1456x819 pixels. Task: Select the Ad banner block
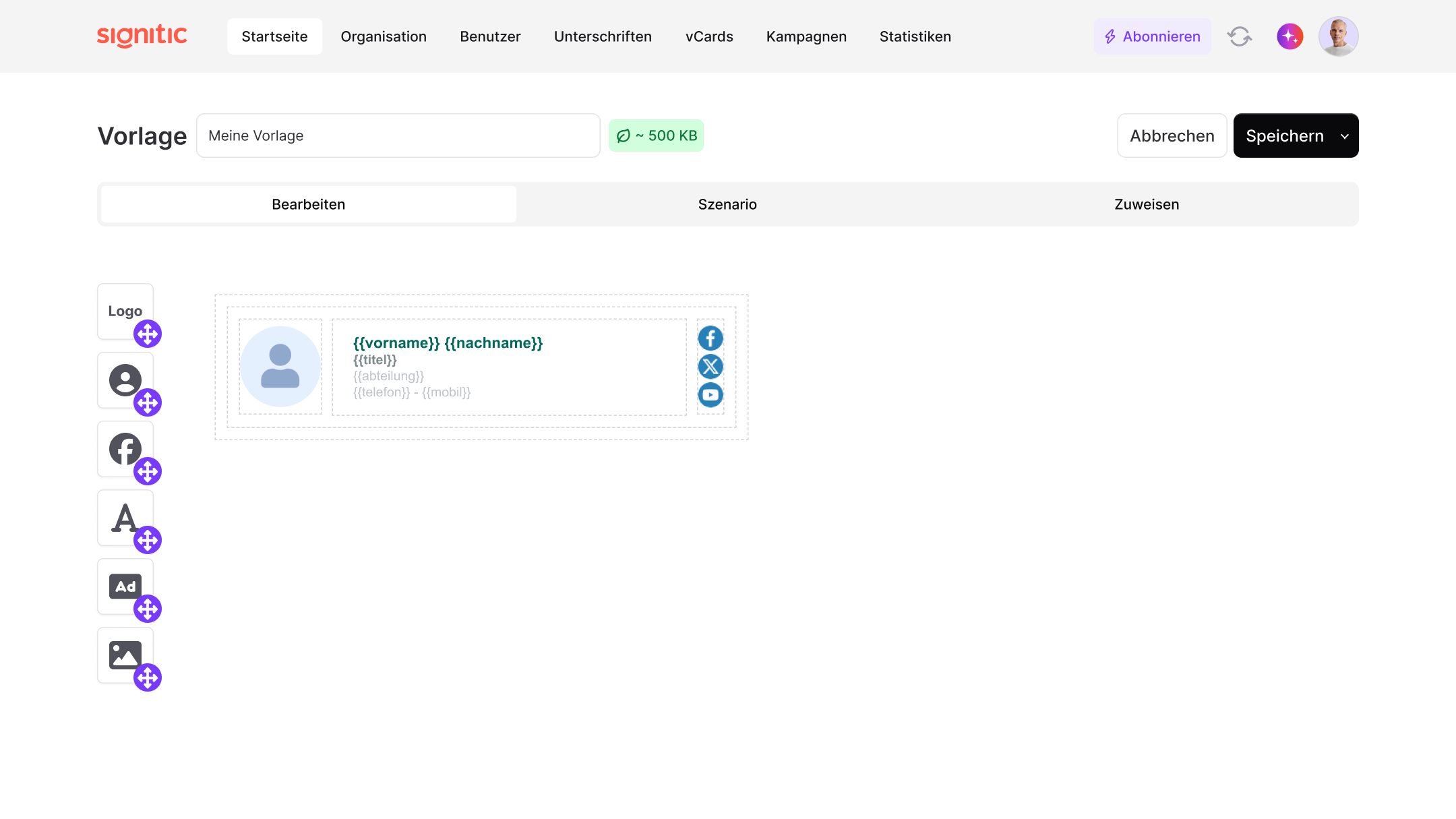click(125, 586)
